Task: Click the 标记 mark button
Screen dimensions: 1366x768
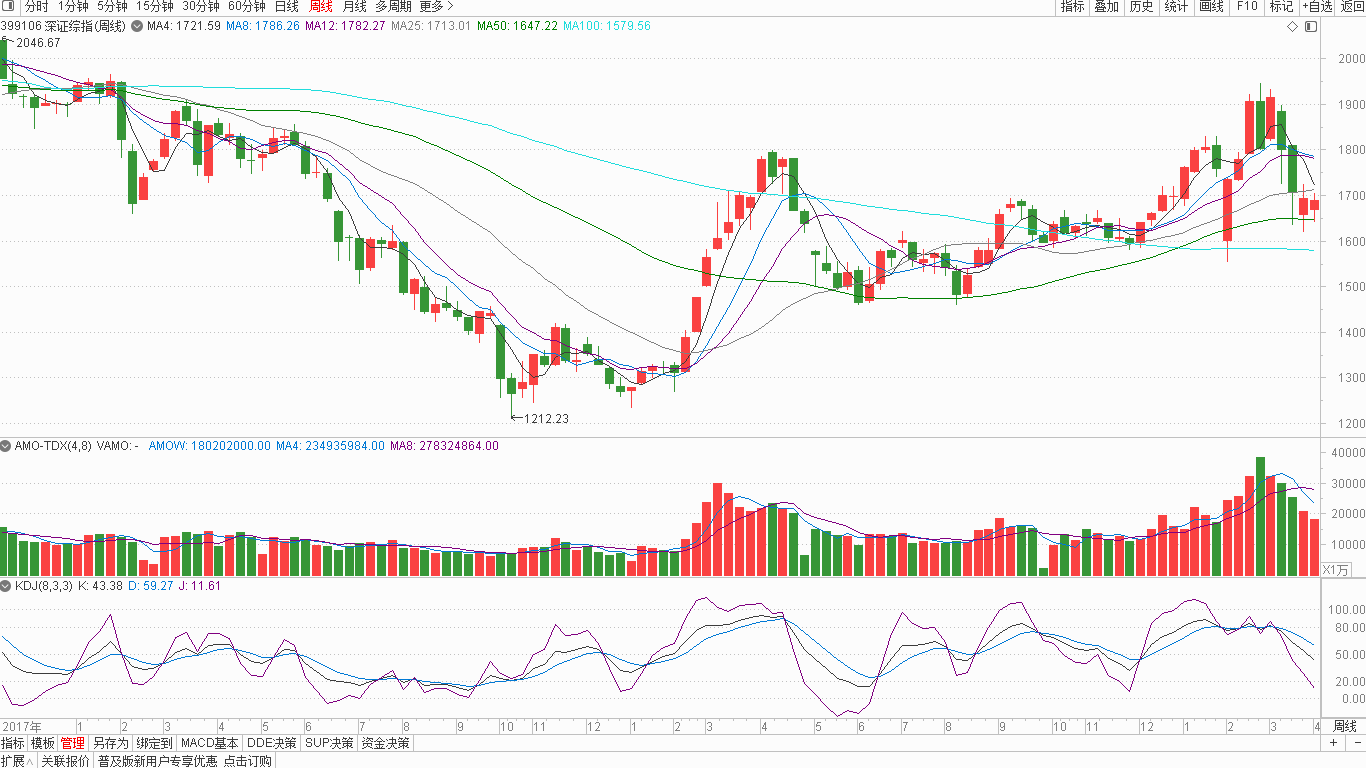Action: 1281,7
